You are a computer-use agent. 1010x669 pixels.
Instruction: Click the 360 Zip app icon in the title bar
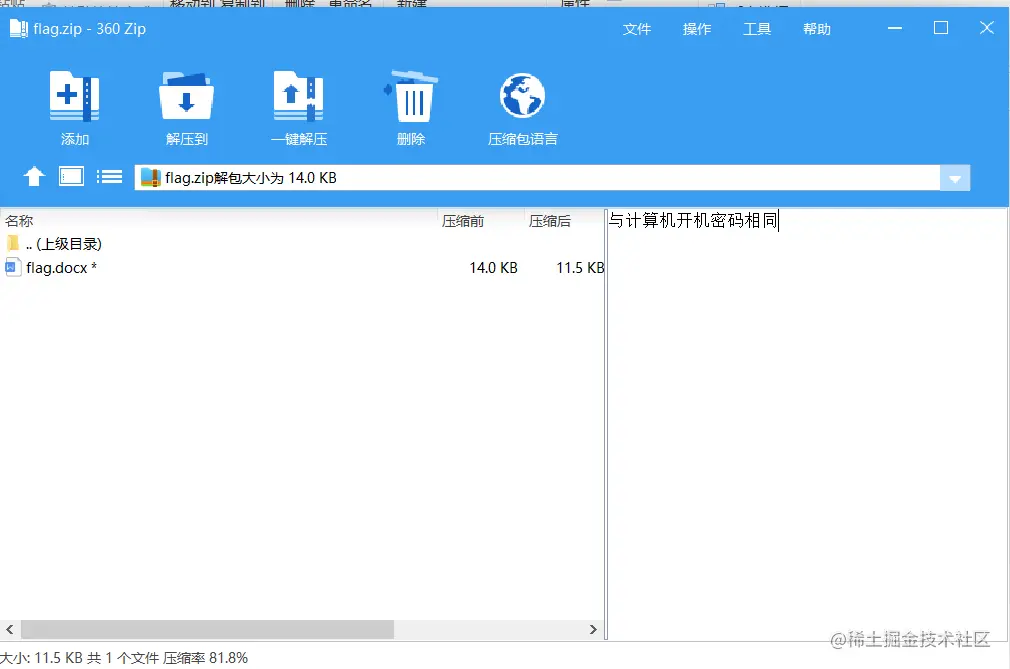[x=19, y=28]
